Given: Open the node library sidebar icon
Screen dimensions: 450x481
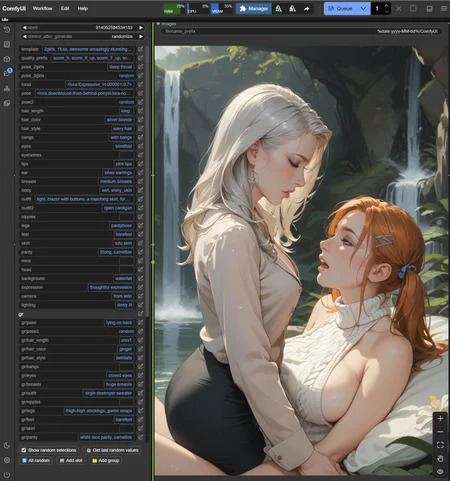Looking at the screenshot, I should pos(7,44).
